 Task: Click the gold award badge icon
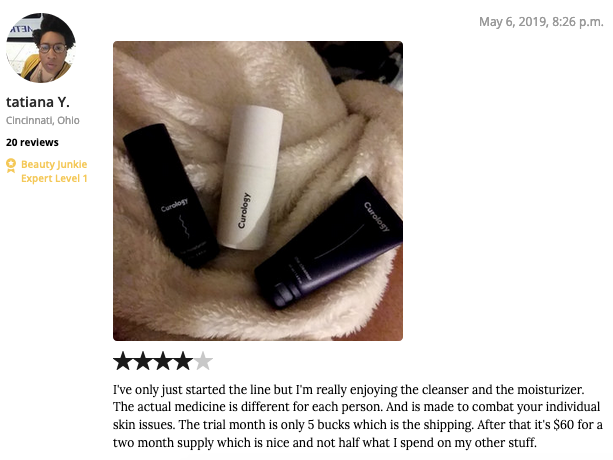click(x=11, y=165)
